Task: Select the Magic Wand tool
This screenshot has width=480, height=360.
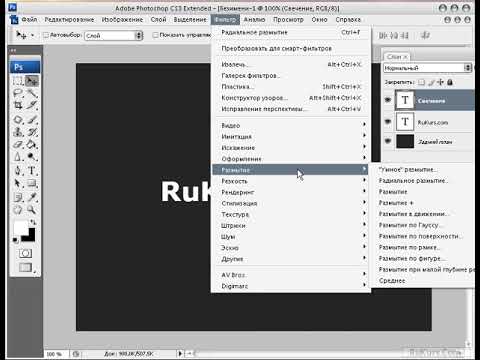Action: click(x=32, y=93)
